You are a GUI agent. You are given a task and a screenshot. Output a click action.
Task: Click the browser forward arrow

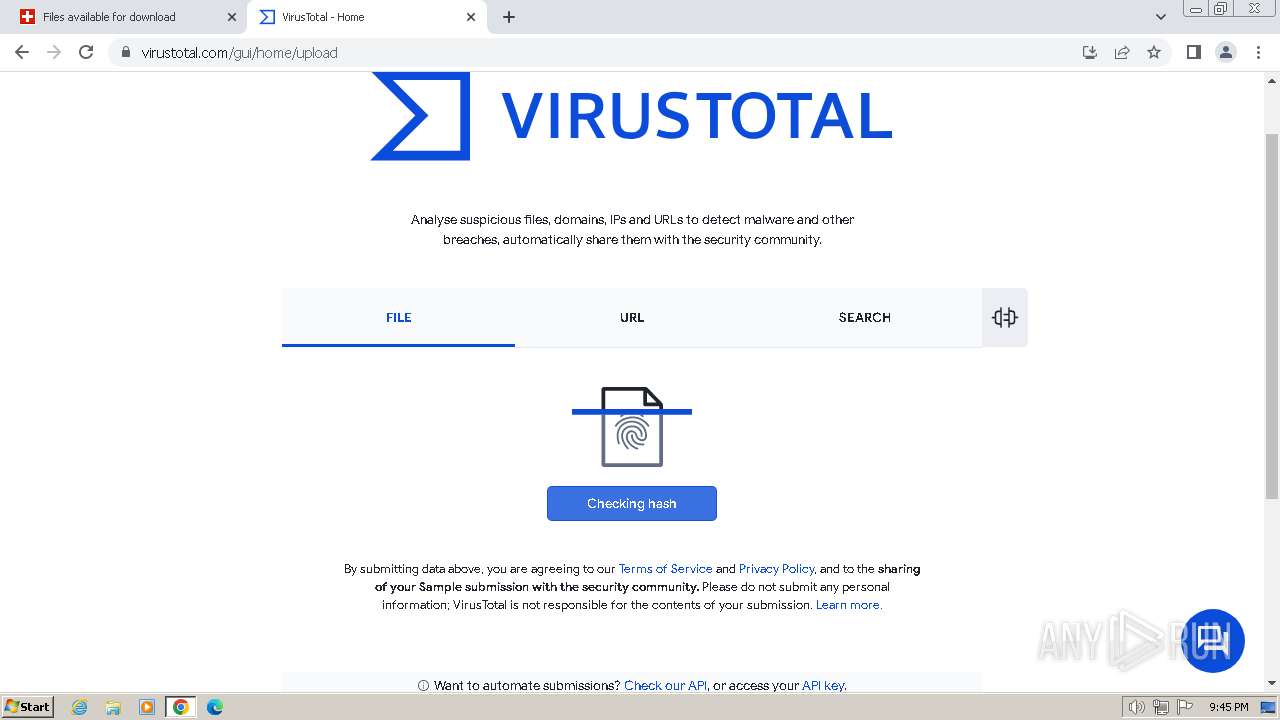click(x=54, y=52)
